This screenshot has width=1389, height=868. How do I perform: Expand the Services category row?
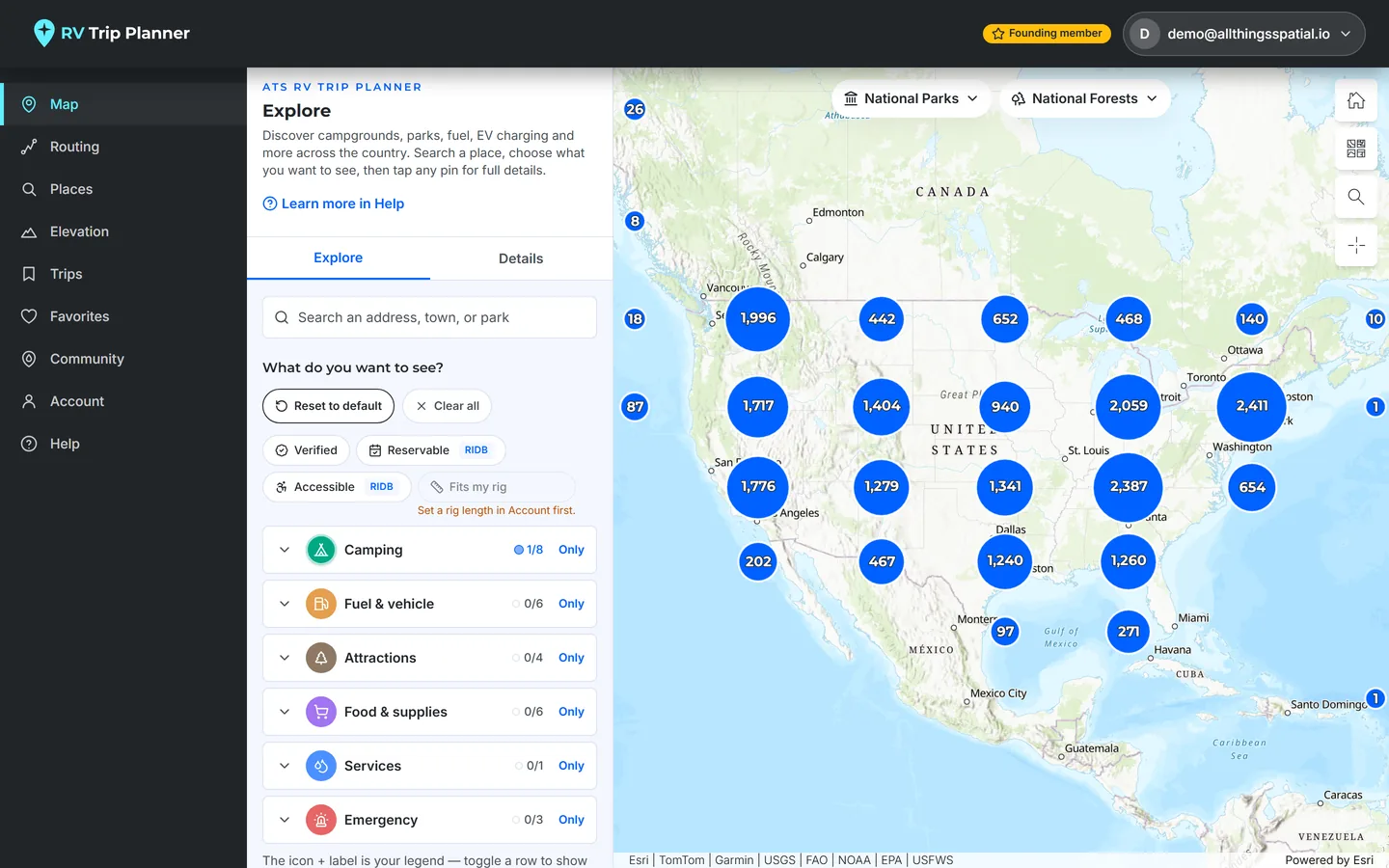[285, 766]
